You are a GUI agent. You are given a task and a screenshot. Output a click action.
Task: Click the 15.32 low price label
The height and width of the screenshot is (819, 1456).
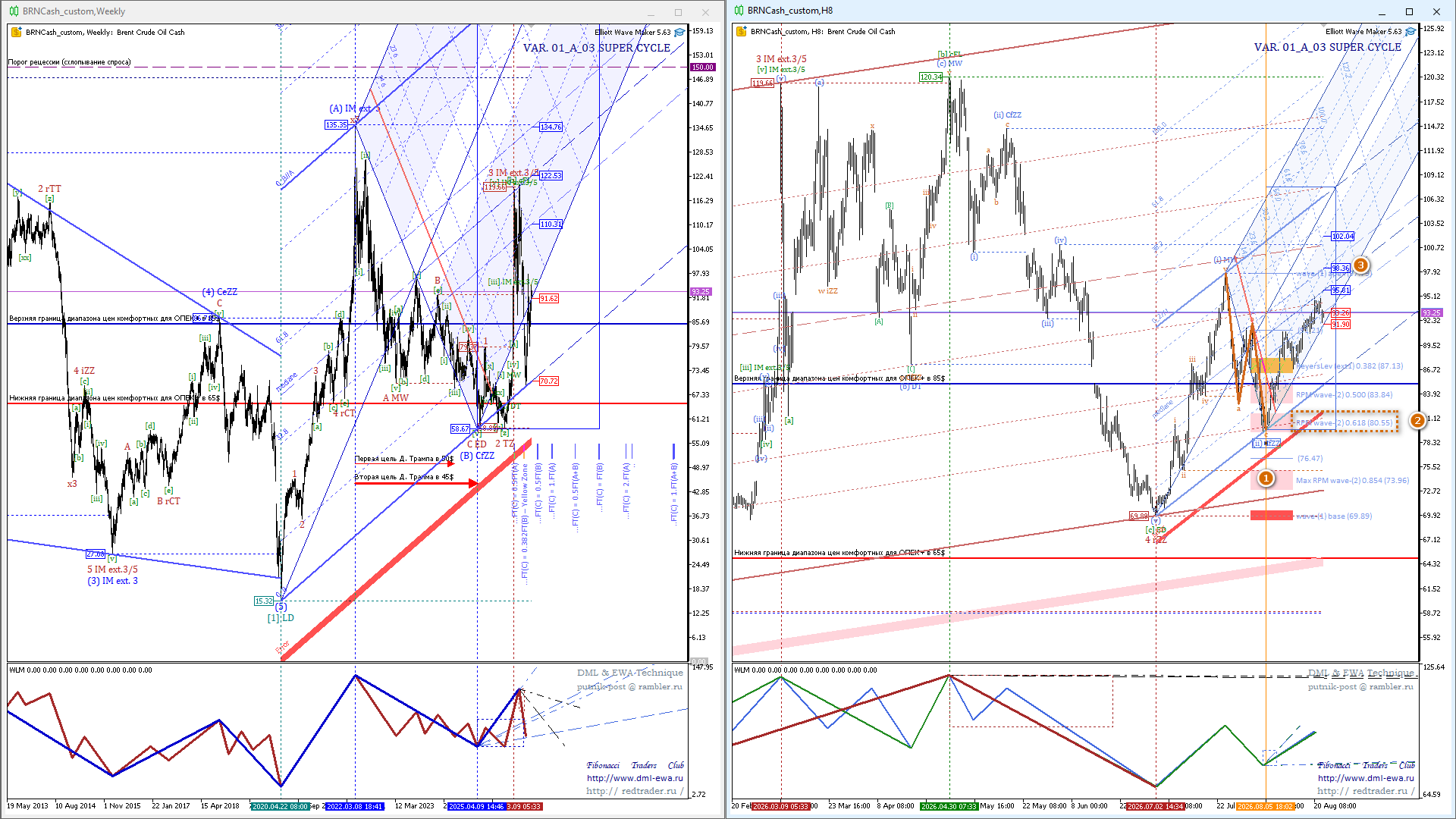263,601
